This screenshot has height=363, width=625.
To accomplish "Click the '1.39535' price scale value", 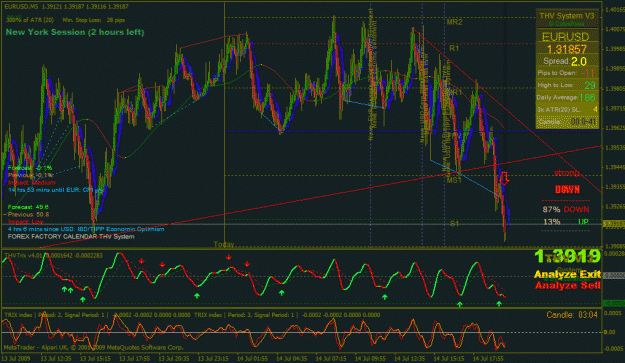I will tap(615, 147).
